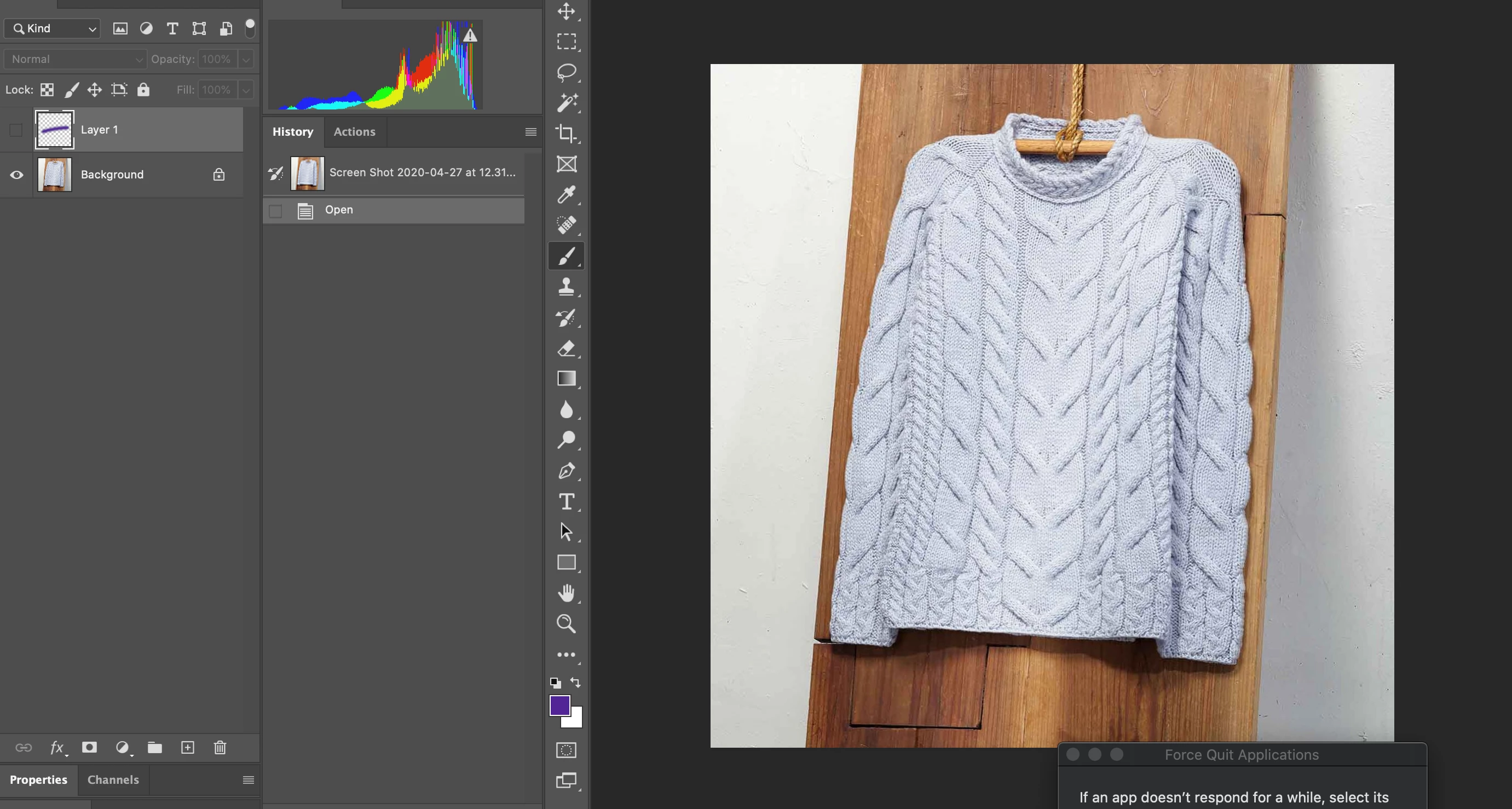1512x809 pixels.
Task: Toggle the Open history state checkbox
Action: tap(275, 211)
